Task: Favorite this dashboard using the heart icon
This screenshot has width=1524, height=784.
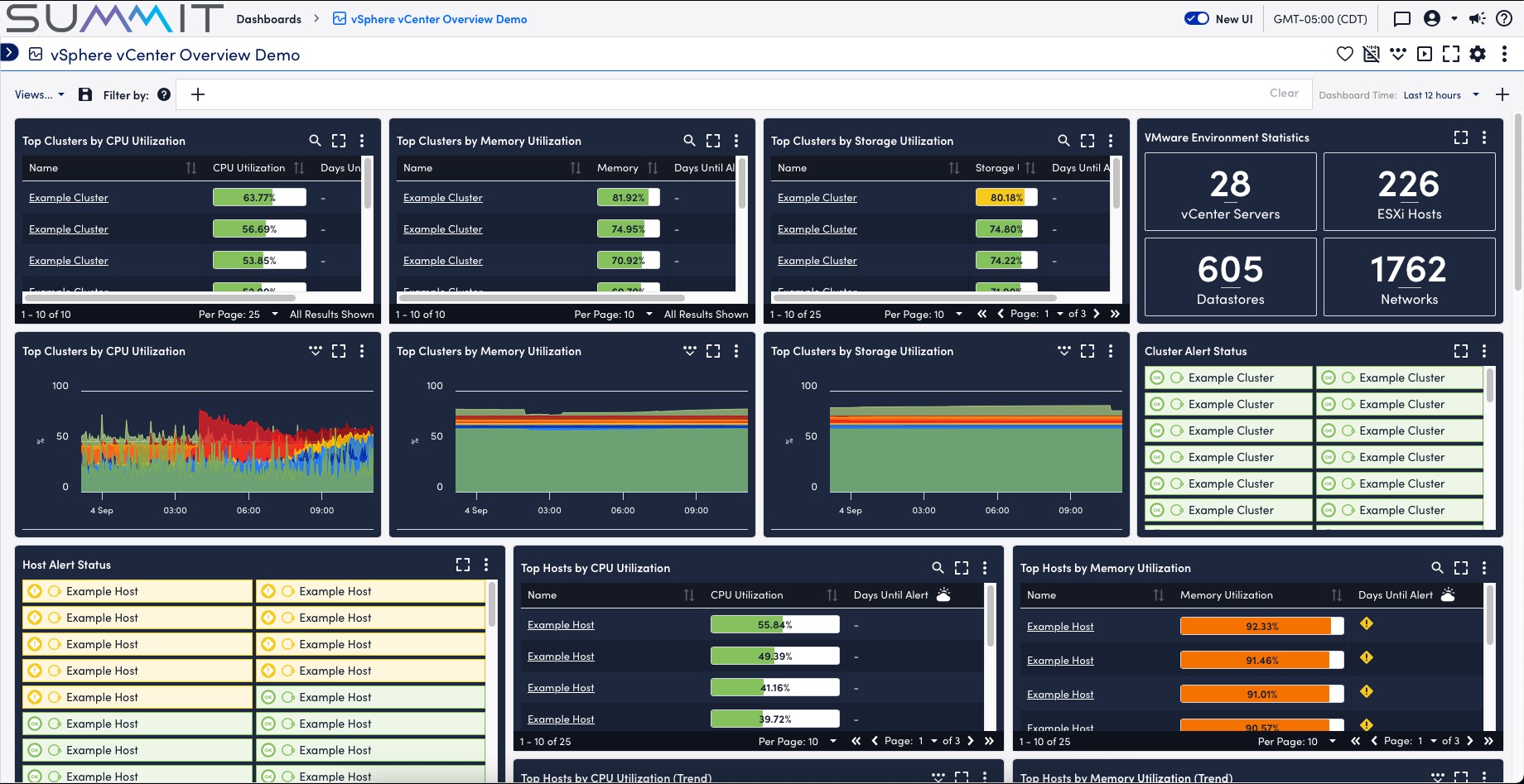Action: (x=1344, y=54)
